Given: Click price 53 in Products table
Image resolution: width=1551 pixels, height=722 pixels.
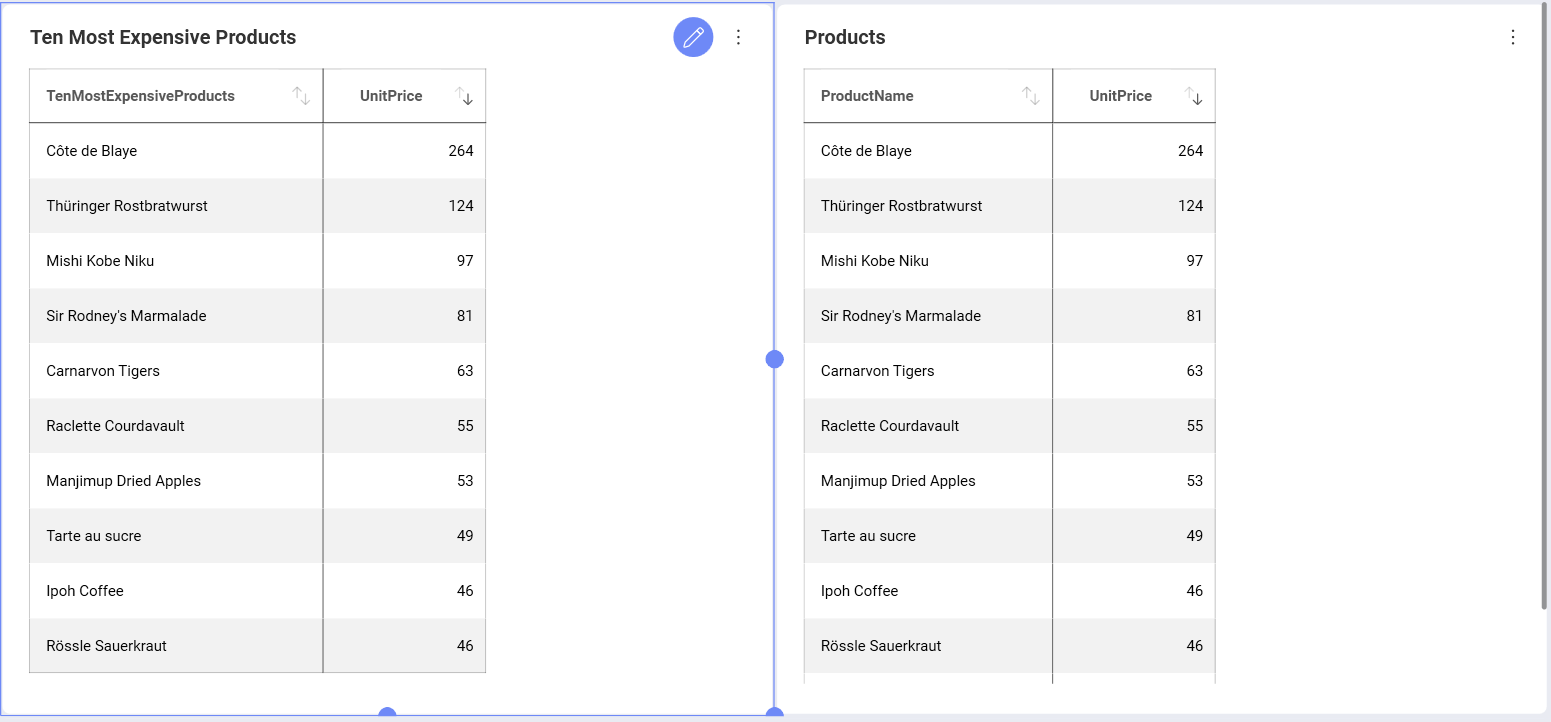Looking at the screenshot, I should coord(1195,481).
